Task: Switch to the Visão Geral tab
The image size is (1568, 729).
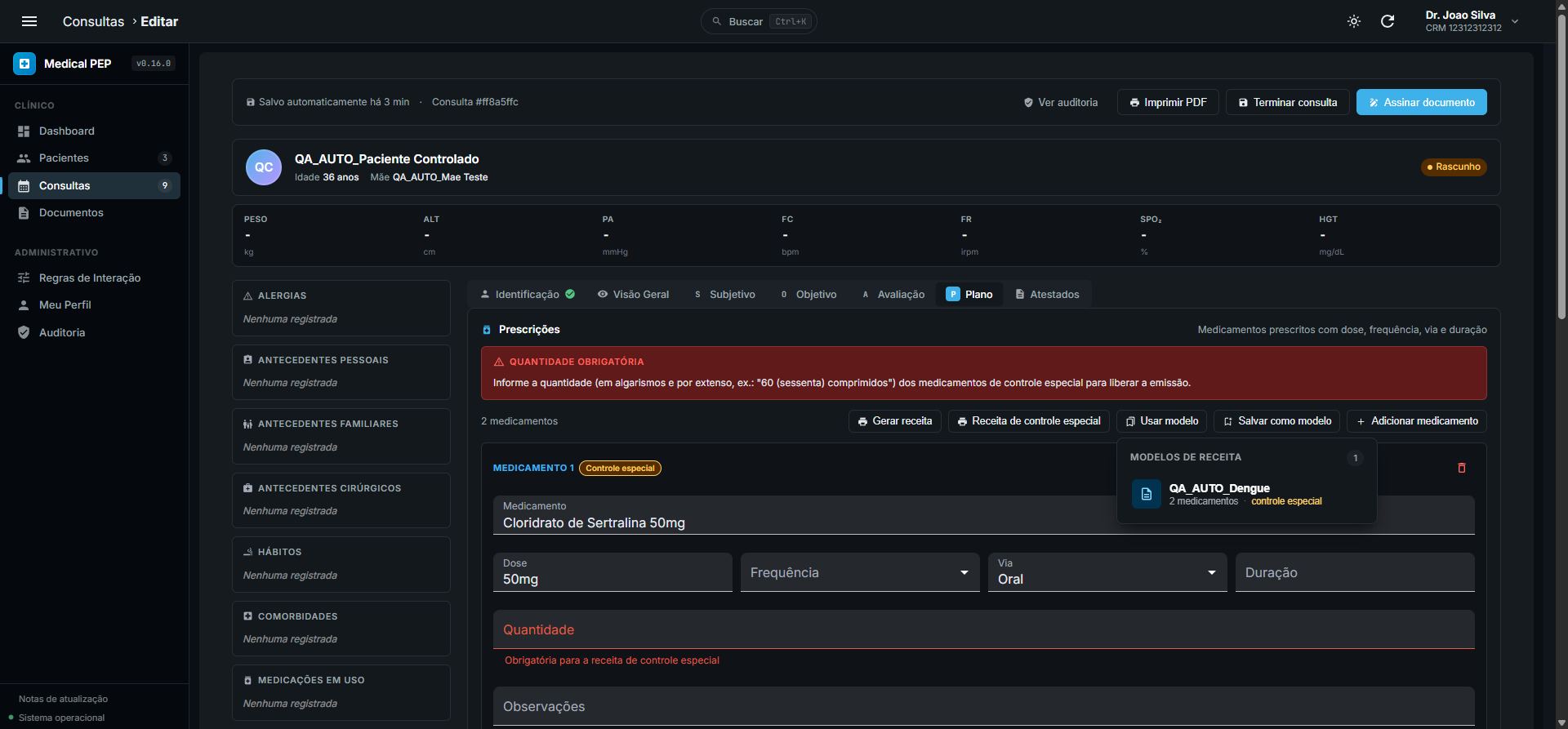Action: 633,294
